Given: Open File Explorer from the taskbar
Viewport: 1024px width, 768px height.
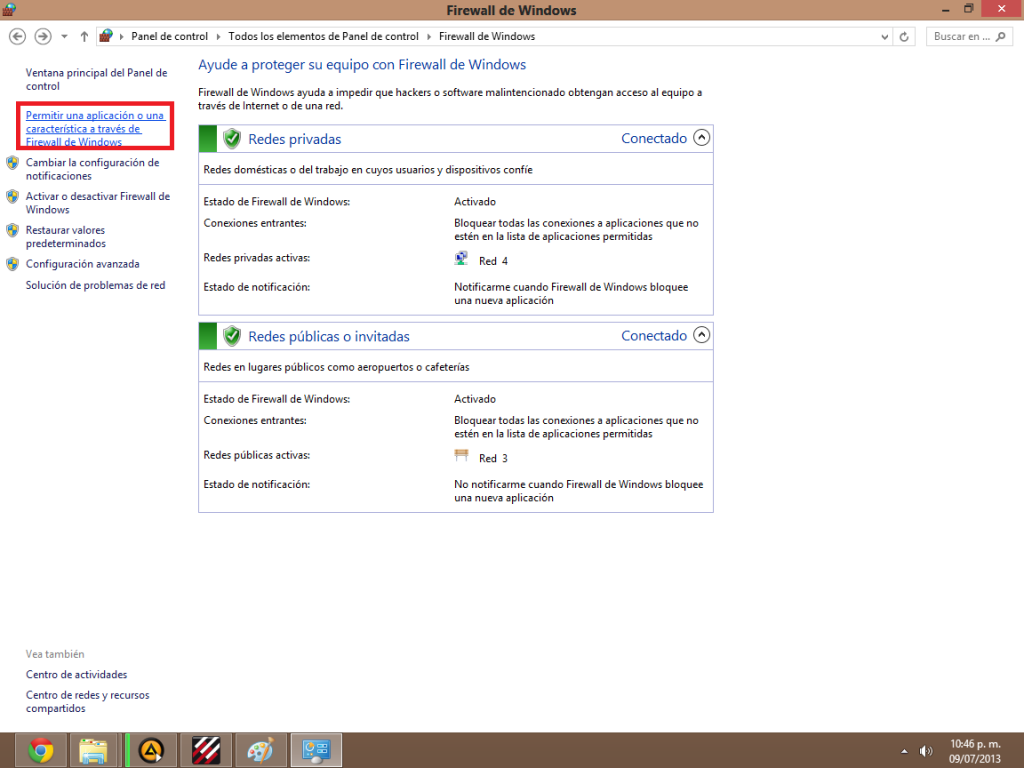Looking at the screenshot, I should pos(93,750).
